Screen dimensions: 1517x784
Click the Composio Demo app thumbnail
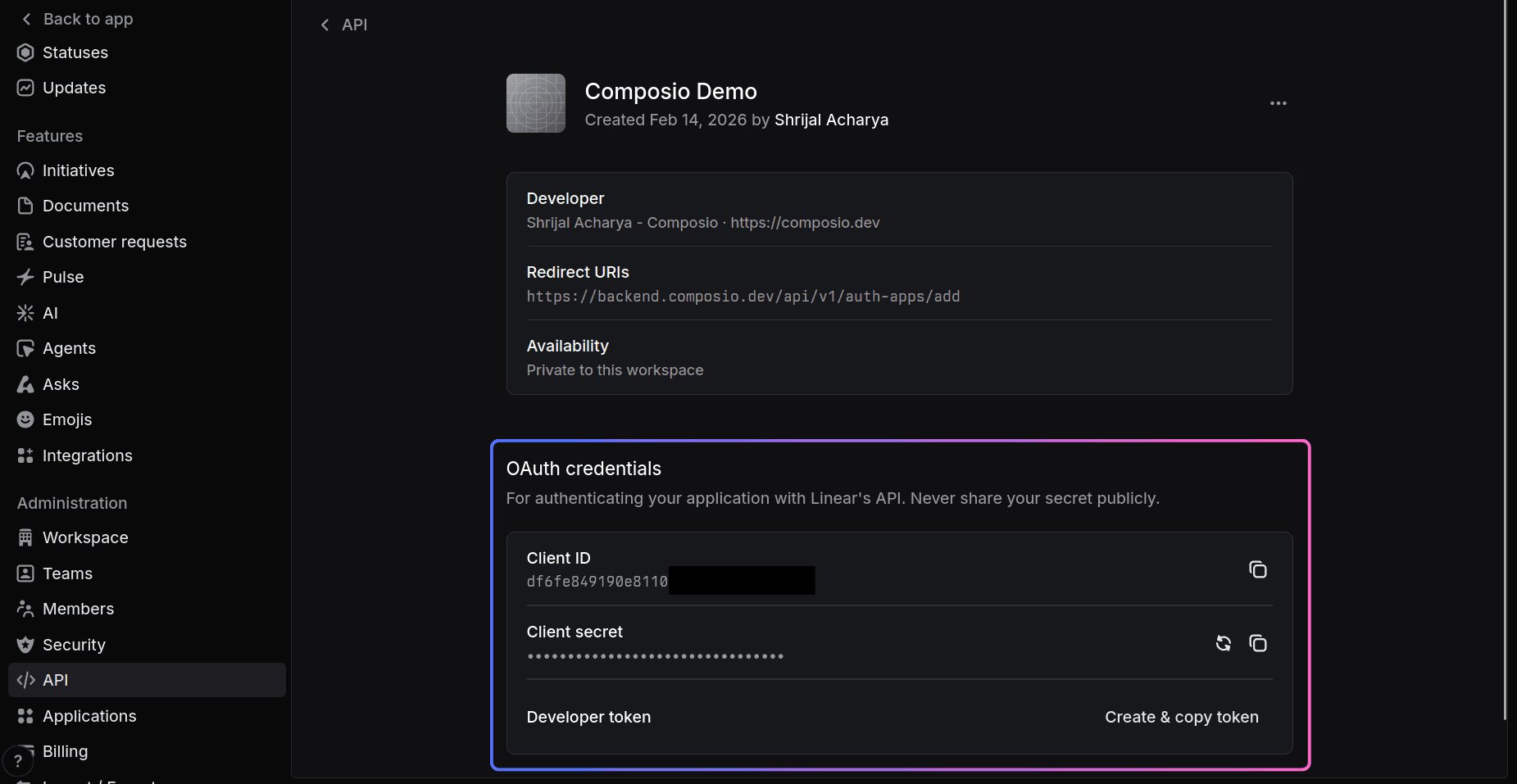pos(536,103)
